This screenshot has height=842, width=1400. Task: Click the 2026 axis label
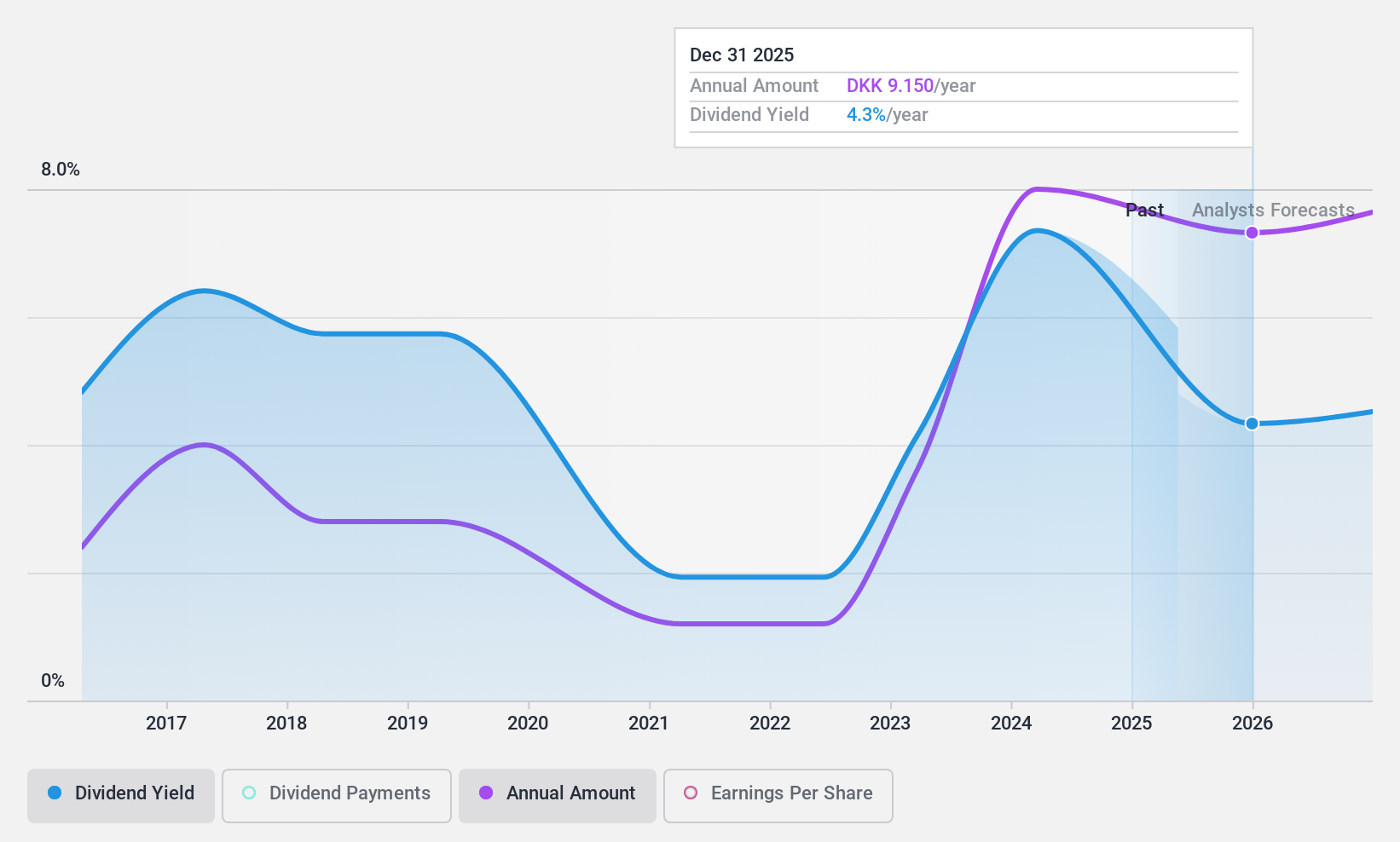point(1252,724)
